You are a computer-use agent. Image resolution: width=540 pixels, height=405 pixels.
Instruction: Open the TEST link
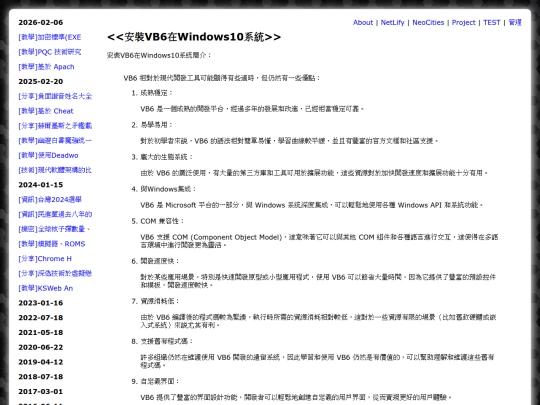[491, 22]
